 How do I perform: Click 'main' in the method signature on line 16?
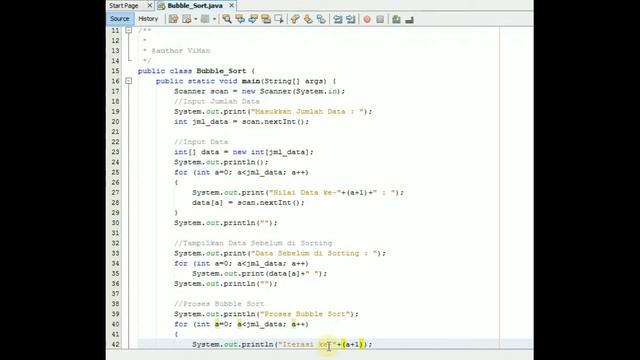[251, 81]
